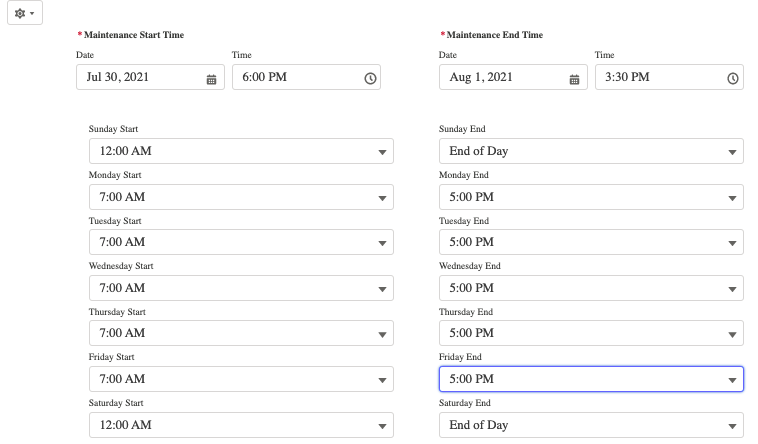
Task: Open the gear settings menu
Action: pyautogui.click(x=25, y=14)
